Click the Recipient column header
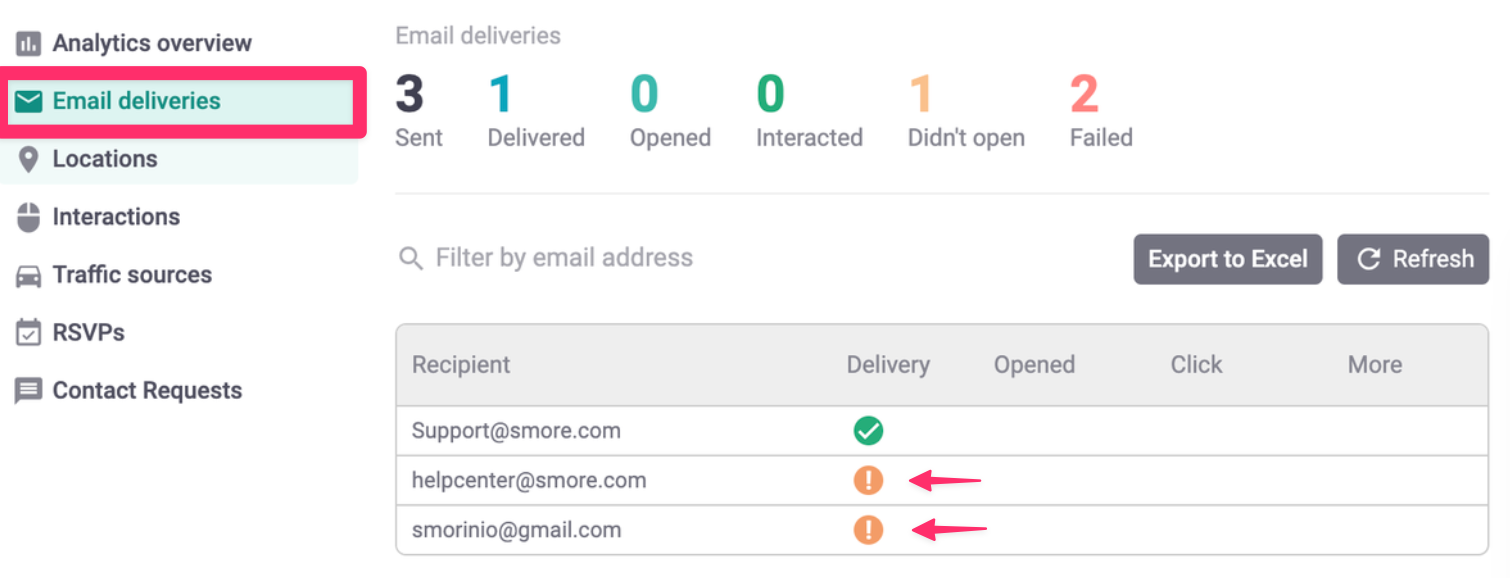Viewport: 1510px width, 578px height. pyautogui.click(x=461, y=365)
